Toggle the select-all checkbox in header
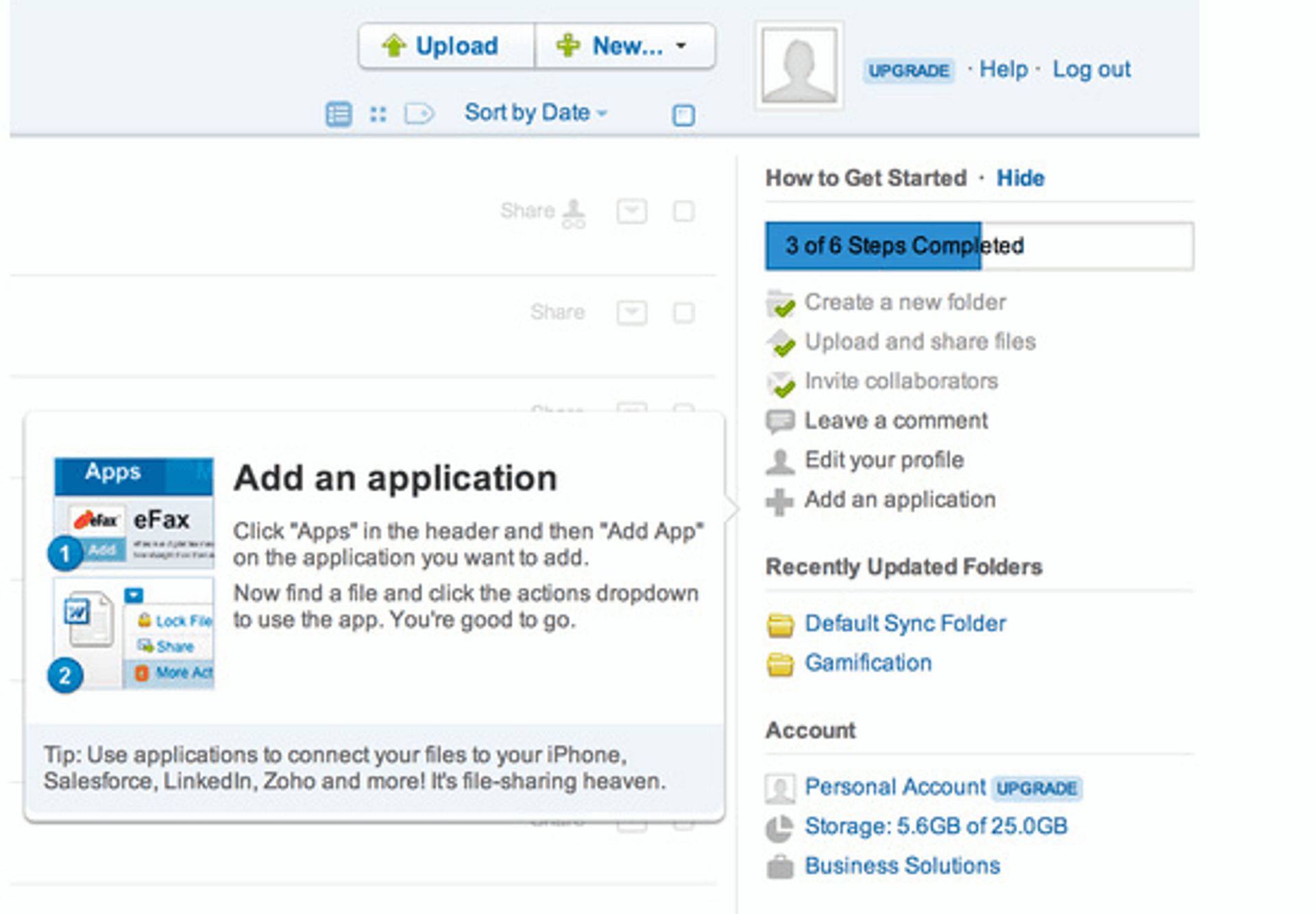The width and height of the screenshot is (1316, 914). [x=683, y=115]
